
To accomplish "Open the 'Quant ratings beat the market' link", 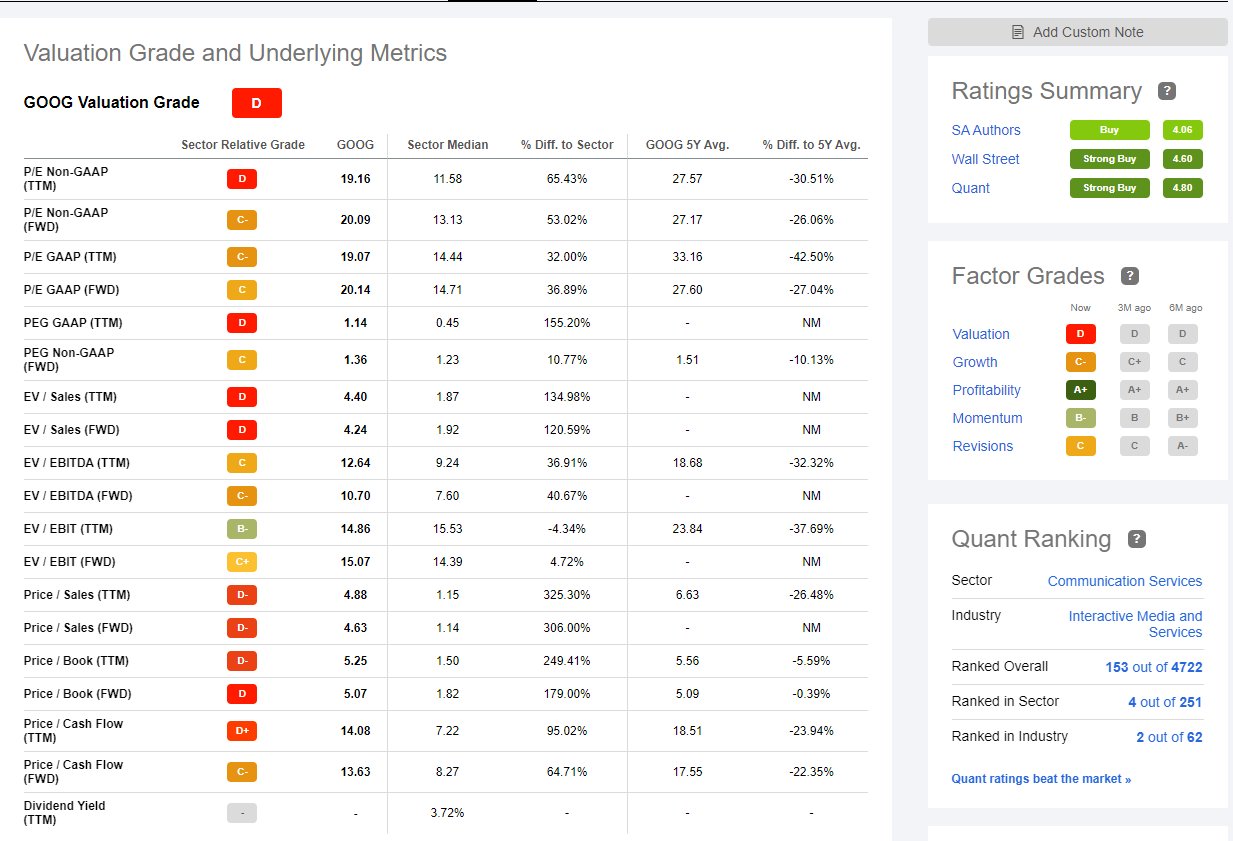I will pos(1041,779).
